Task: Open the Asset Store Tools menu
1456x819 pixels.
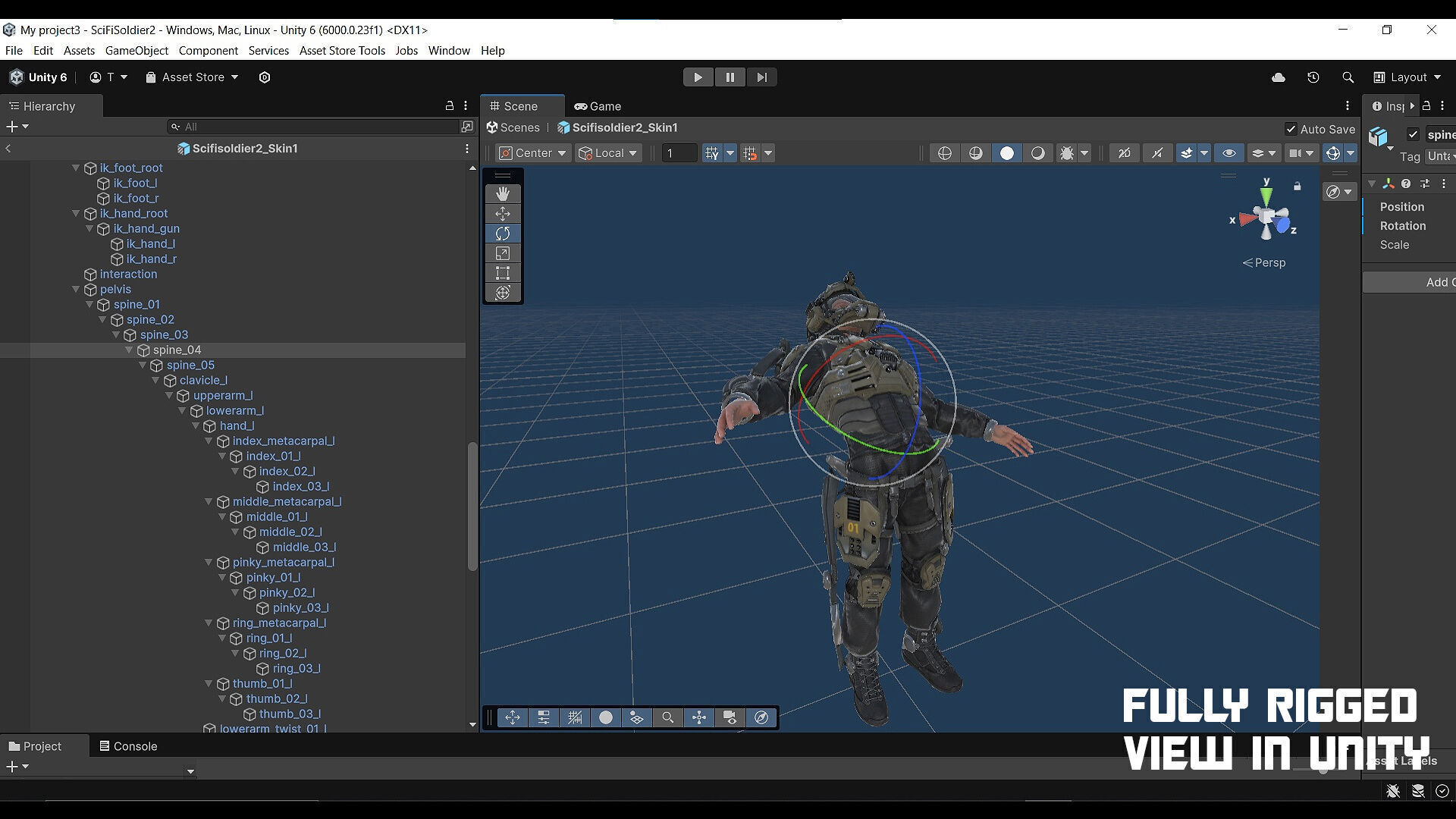Action: point(342,51)
